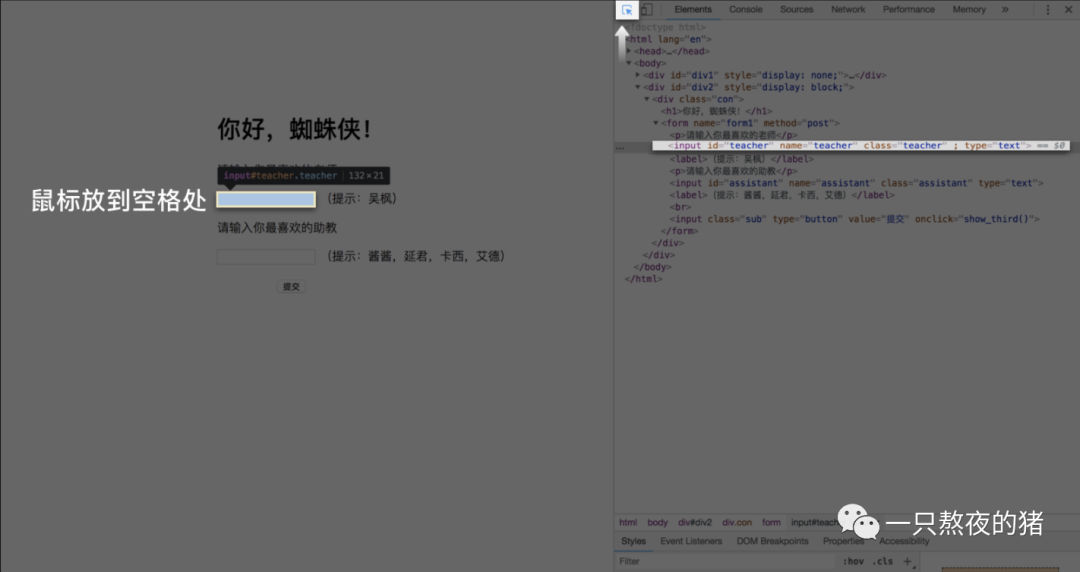
Task: Close the DevTools panel
Action: point(1068,10)
